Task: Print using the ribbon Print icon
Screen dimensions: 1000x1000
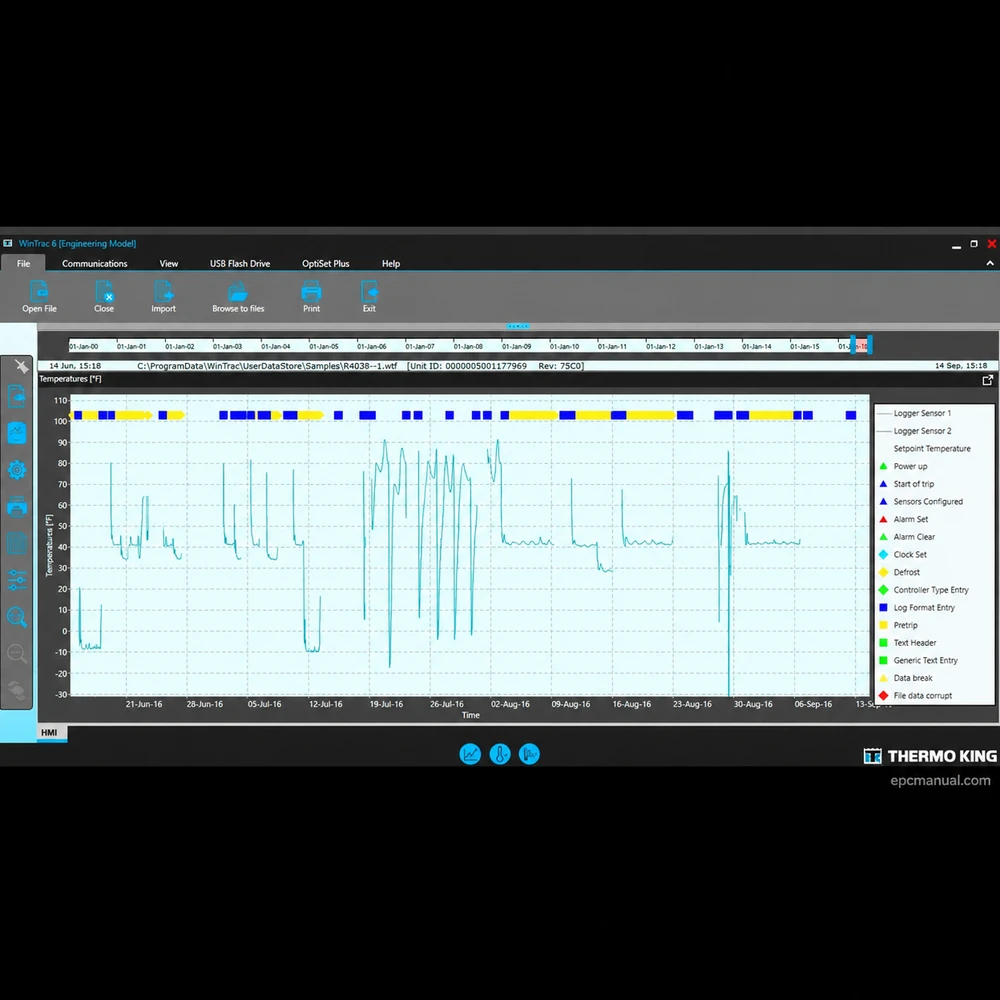Action: (311, 297)
